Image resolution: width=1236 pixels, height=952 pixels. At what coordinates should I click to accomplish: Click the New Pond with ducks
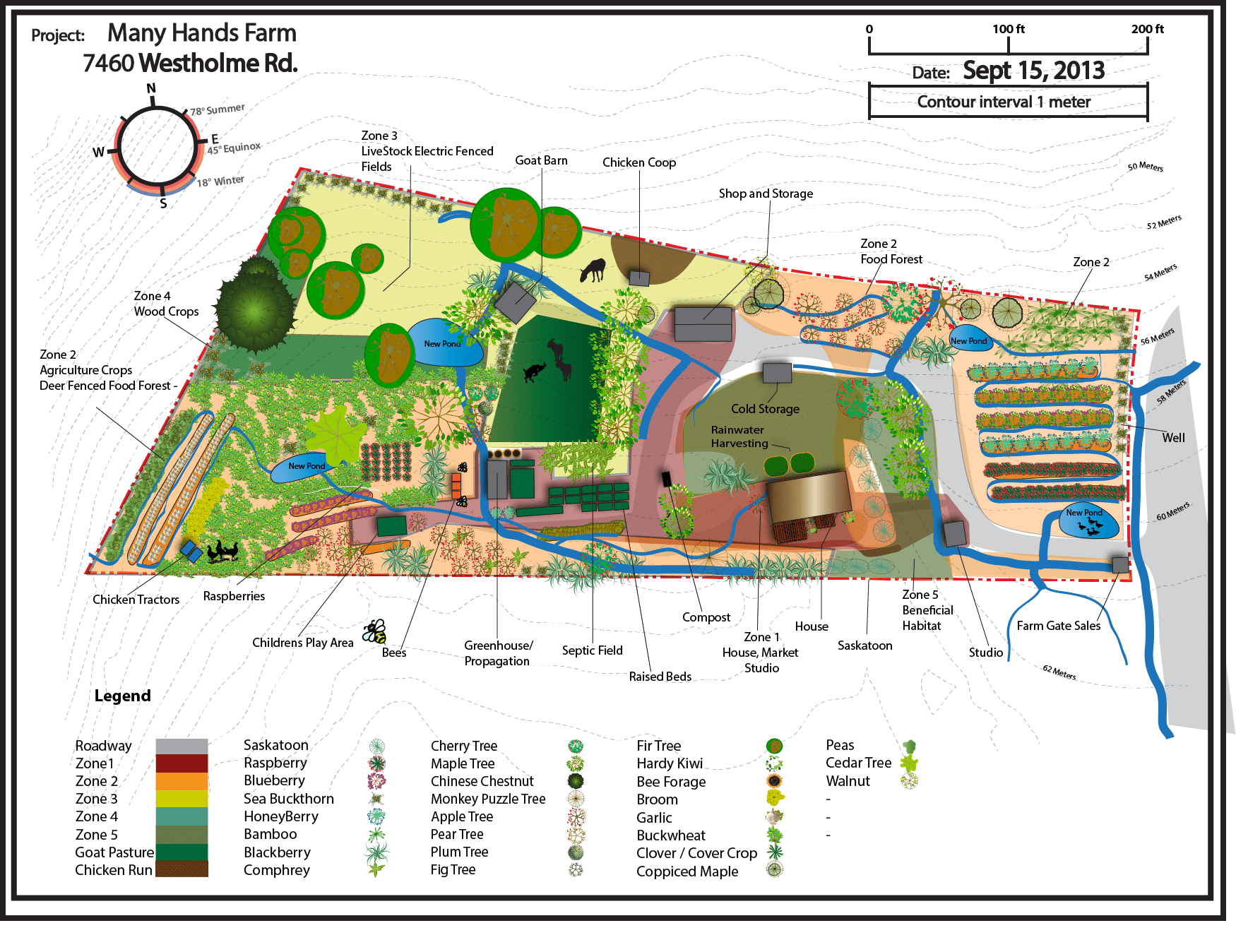[x=1089, y=521]
